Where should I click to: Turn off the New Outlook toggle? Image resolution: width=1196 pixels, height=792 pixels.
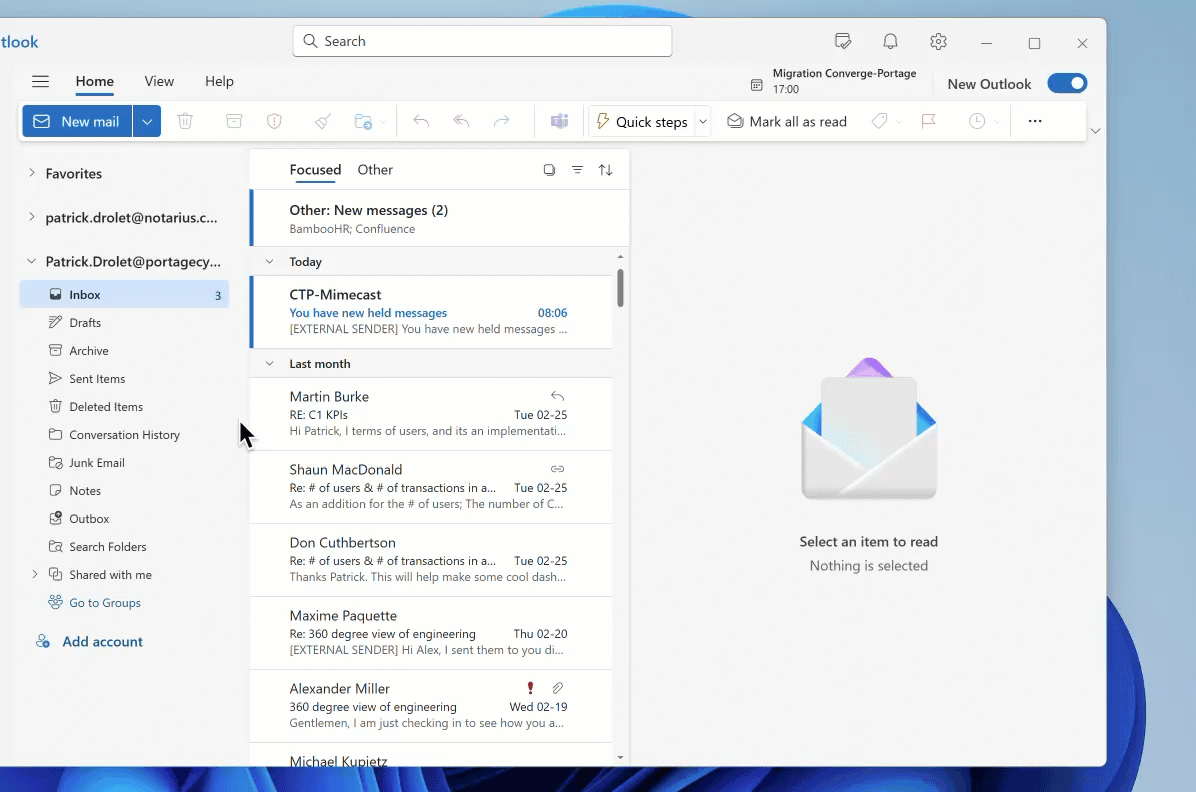pyautogui.click(x=1067, y=84)
